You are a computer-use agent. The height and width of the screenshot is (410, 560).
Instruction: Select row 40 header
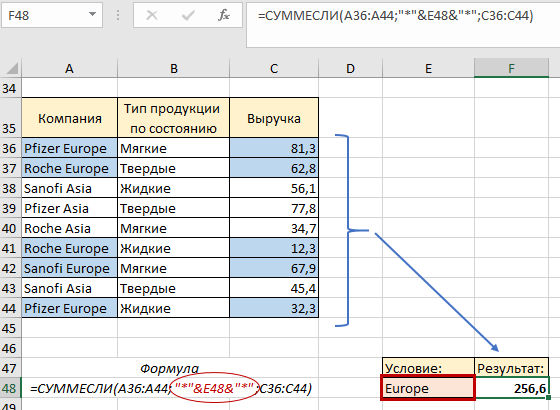10,228
